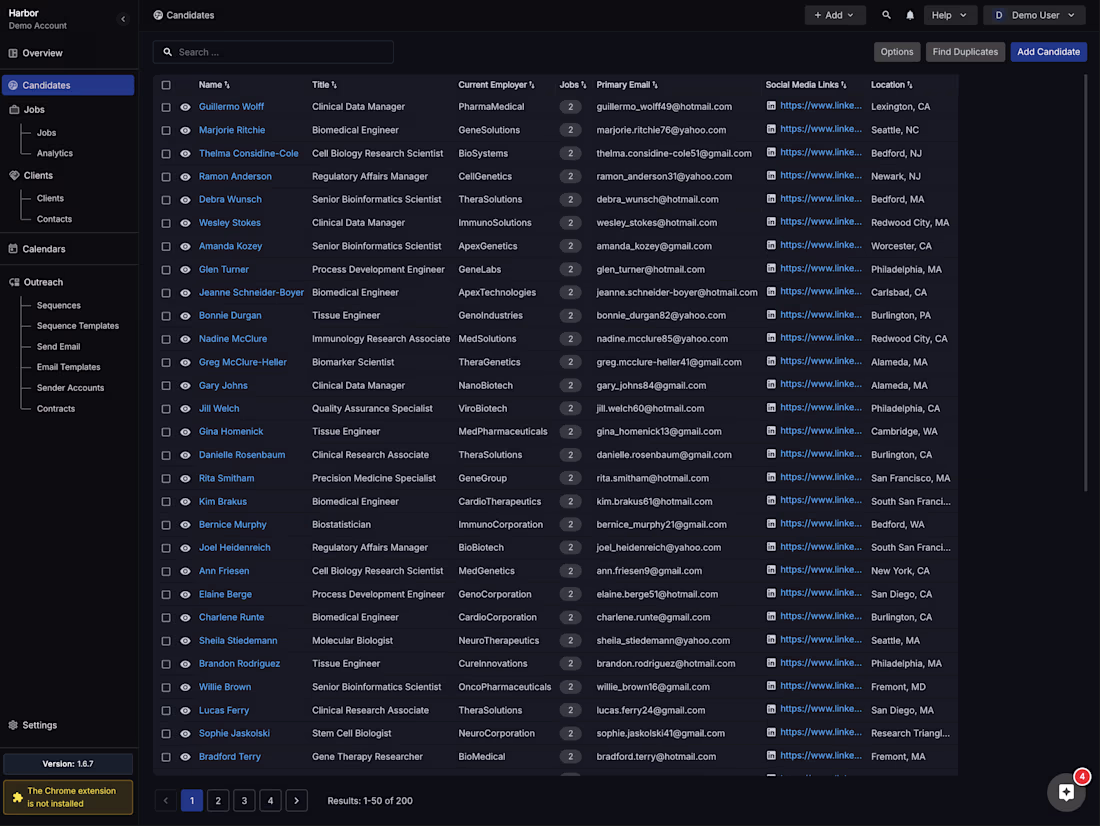Open Sender Accounts in sidebar
Screen dimensions: 1100x826
click(70, 387)
